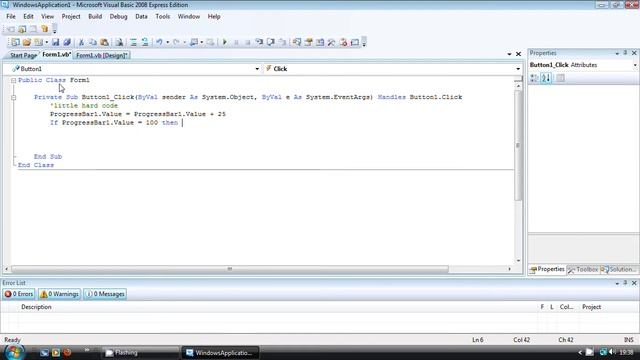Screen dimensions: 640x360
Task: Uncomment the selected lines icon
Action: (x=145, y=42)
